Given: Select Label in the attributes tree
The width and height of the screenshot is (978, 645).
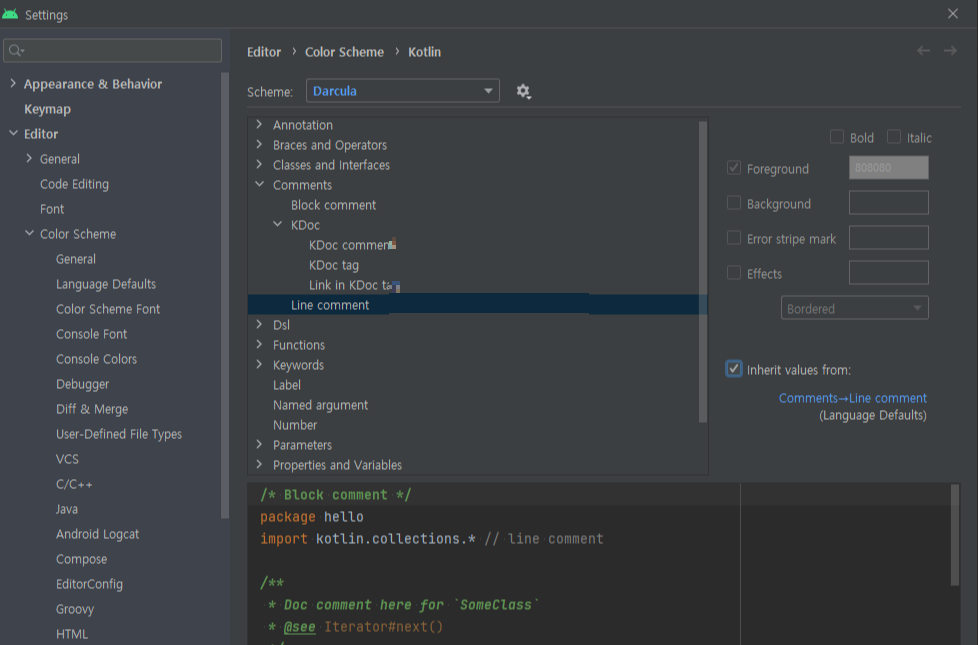Looking at the screenshot, I should point(287,385).
